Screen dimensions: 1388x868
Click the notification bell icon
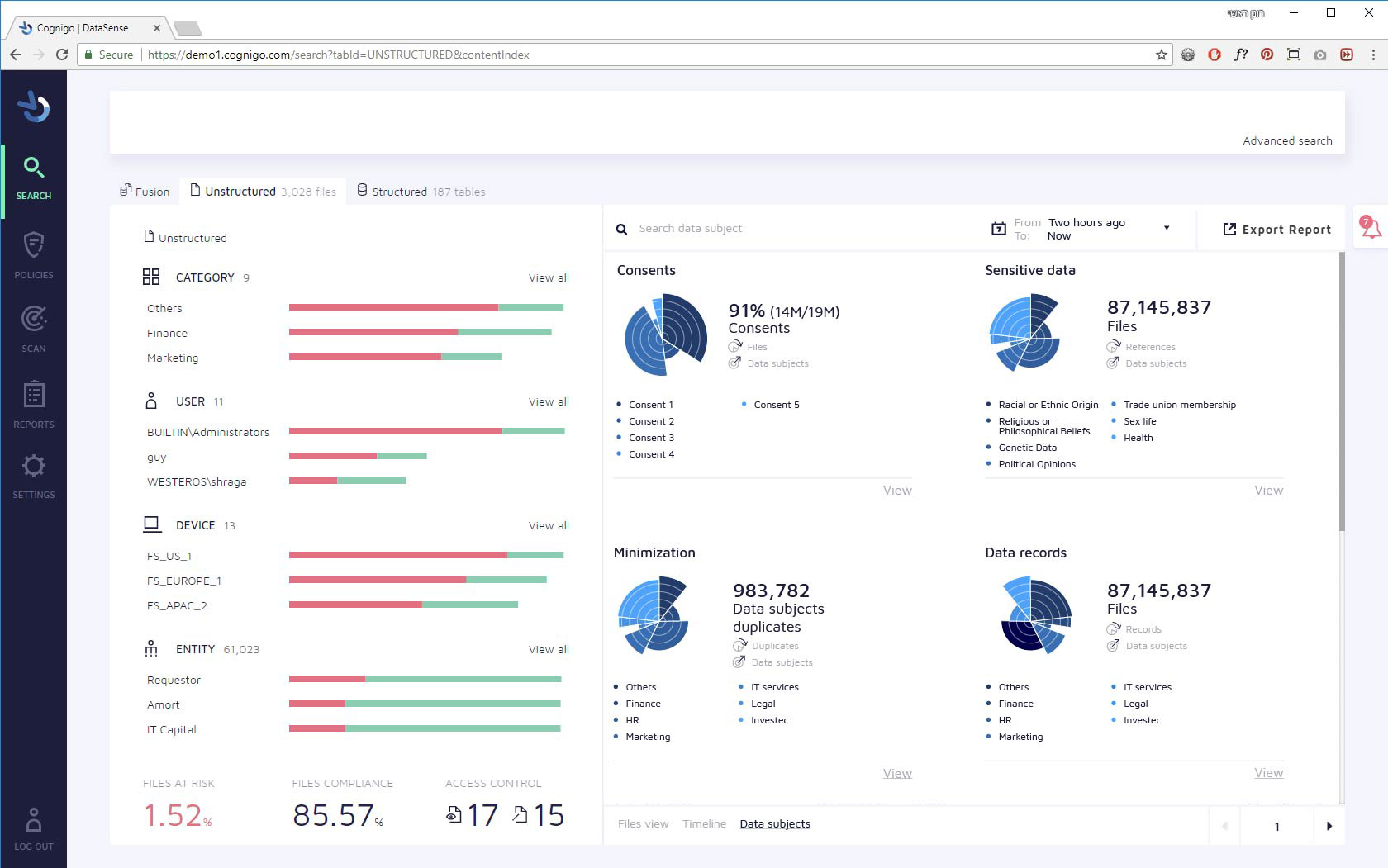pyautogui.click(x=1371, y=226)
